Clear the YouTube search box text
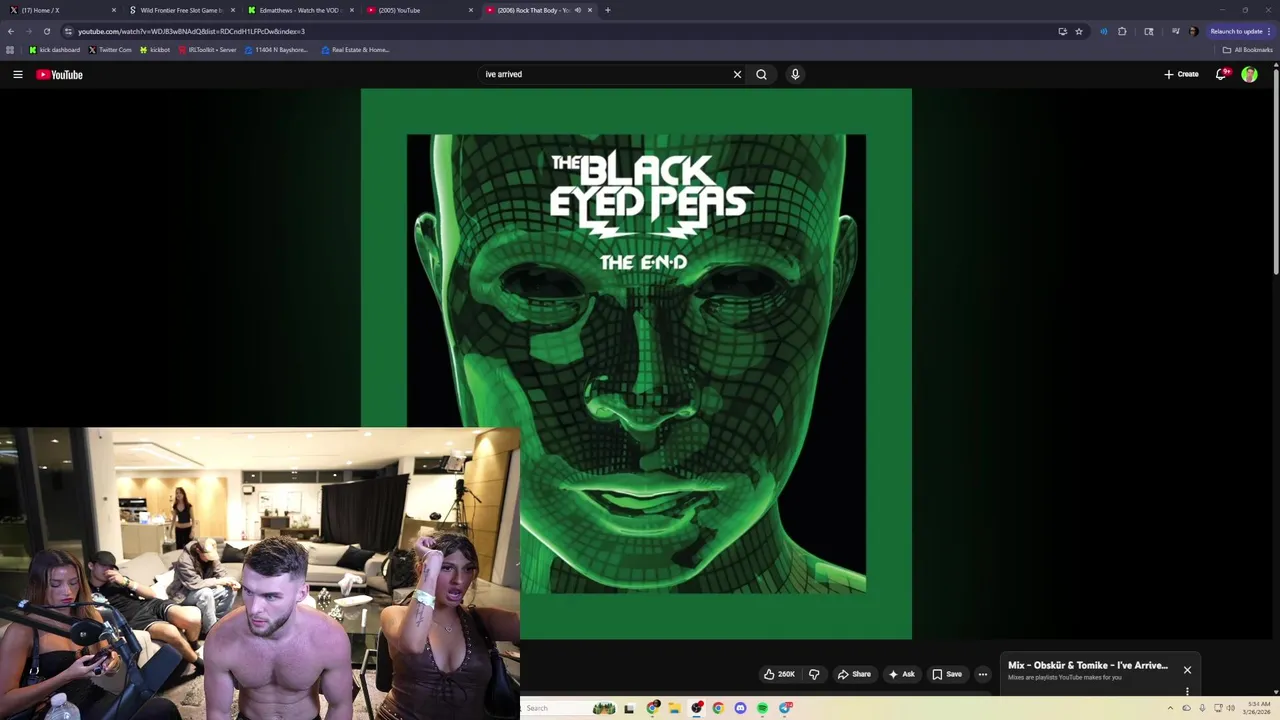1280x720 pixels. tap(737, 74)
